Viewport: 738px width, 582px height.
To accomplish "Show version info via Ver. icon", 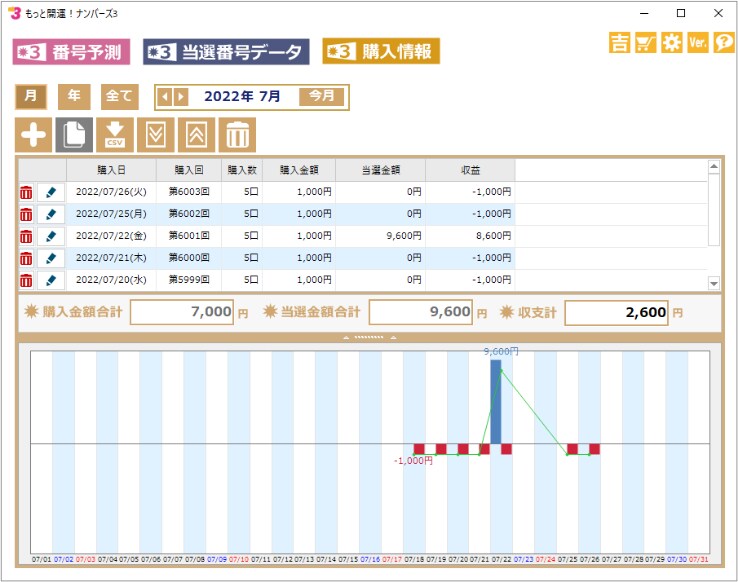I will click(x=698, y=43).
